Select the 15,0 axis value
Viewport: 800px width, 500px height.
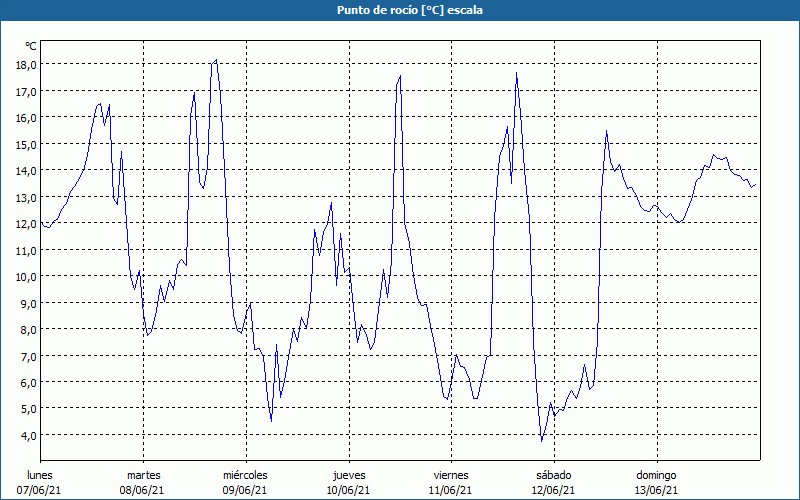pyautogui.click(x=27, y=144)
